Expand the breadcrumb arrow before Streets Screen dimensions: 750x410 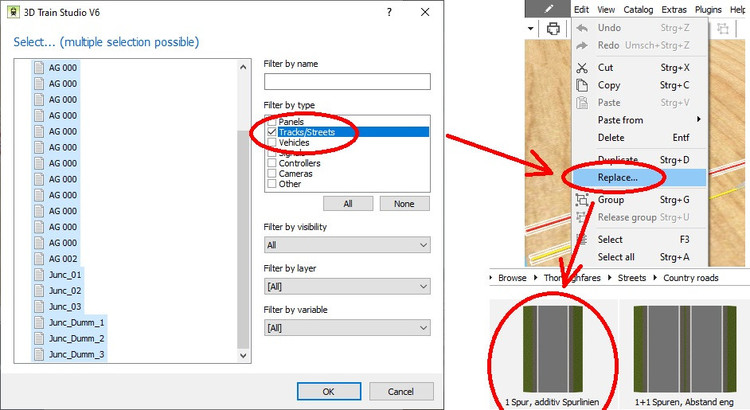pos(610,277)
